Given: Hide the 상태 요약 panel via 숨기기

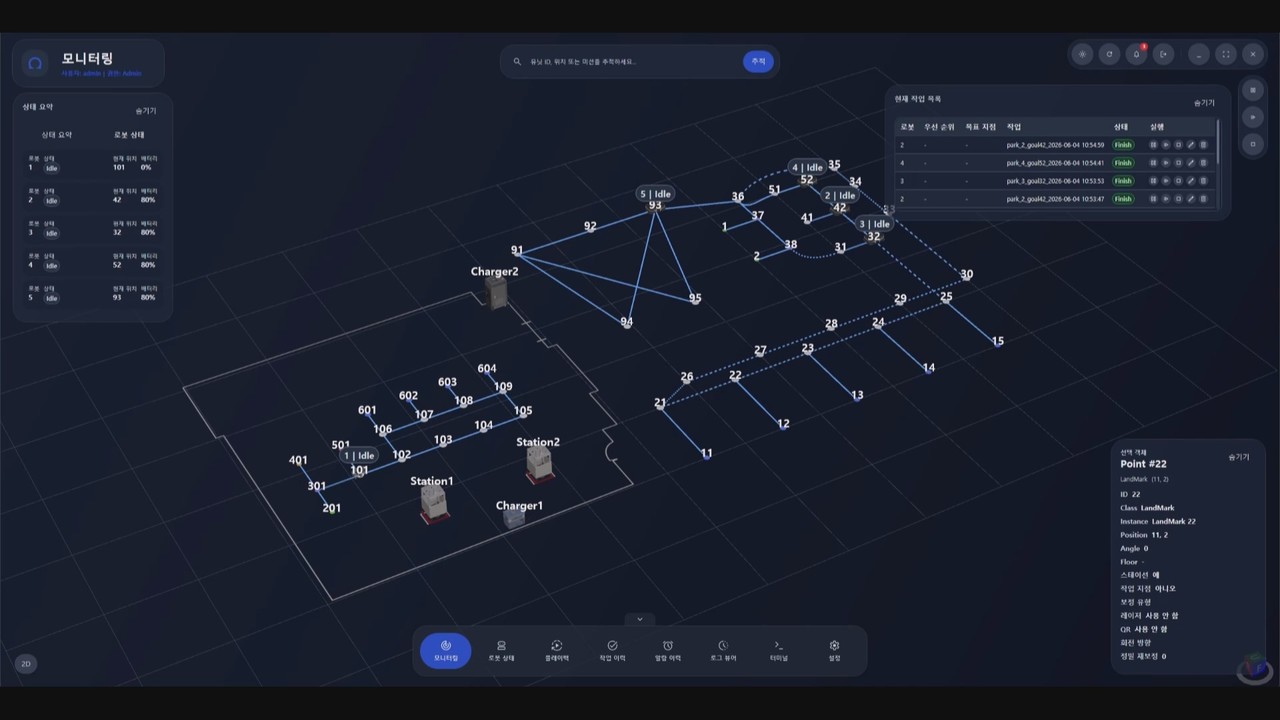Looking at the screenshot, I should [x=146, y=111].
